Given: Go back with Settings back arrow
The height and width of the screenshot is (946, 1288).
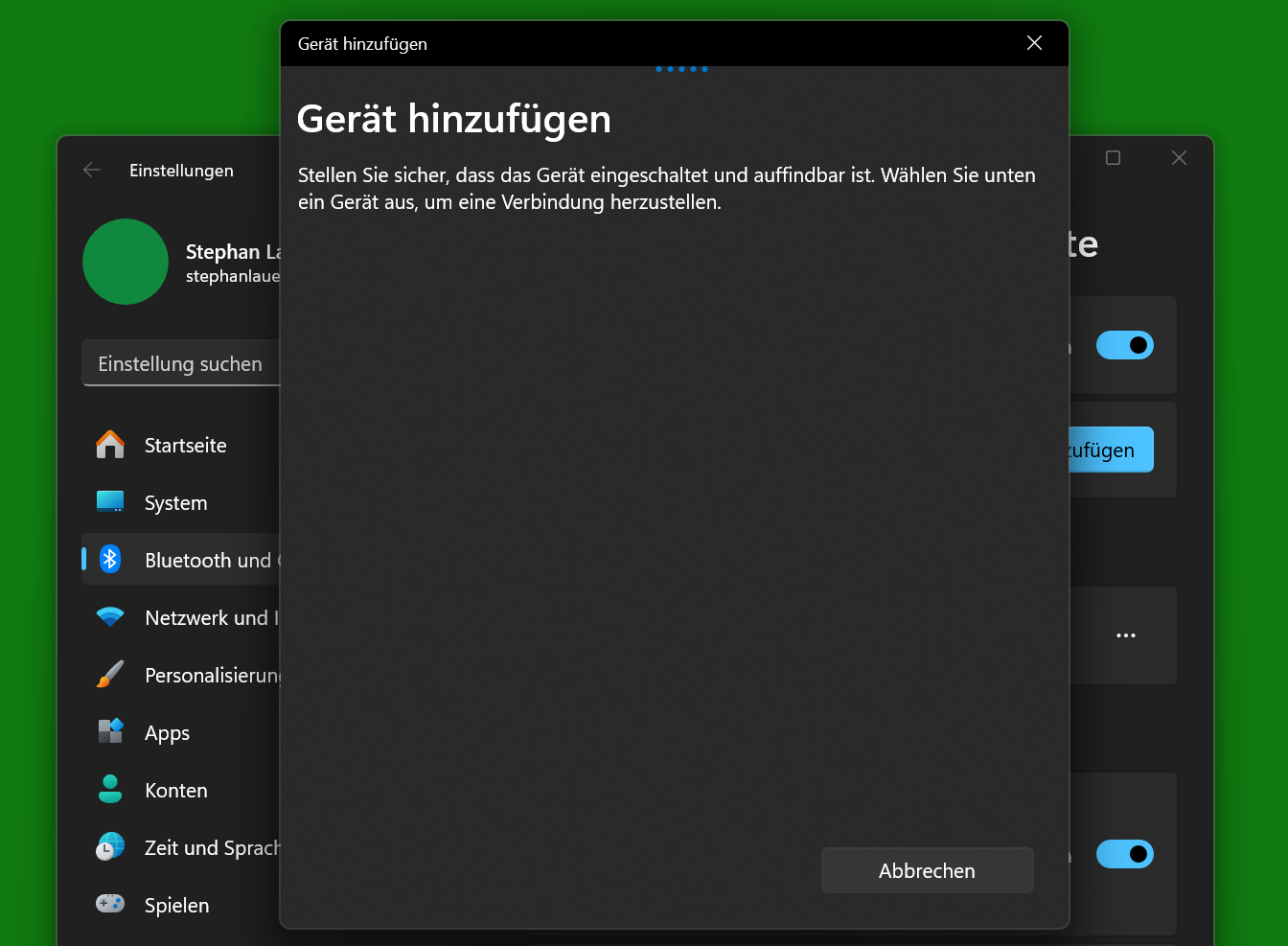Looking at the screenshot, I should click(92, 170).
